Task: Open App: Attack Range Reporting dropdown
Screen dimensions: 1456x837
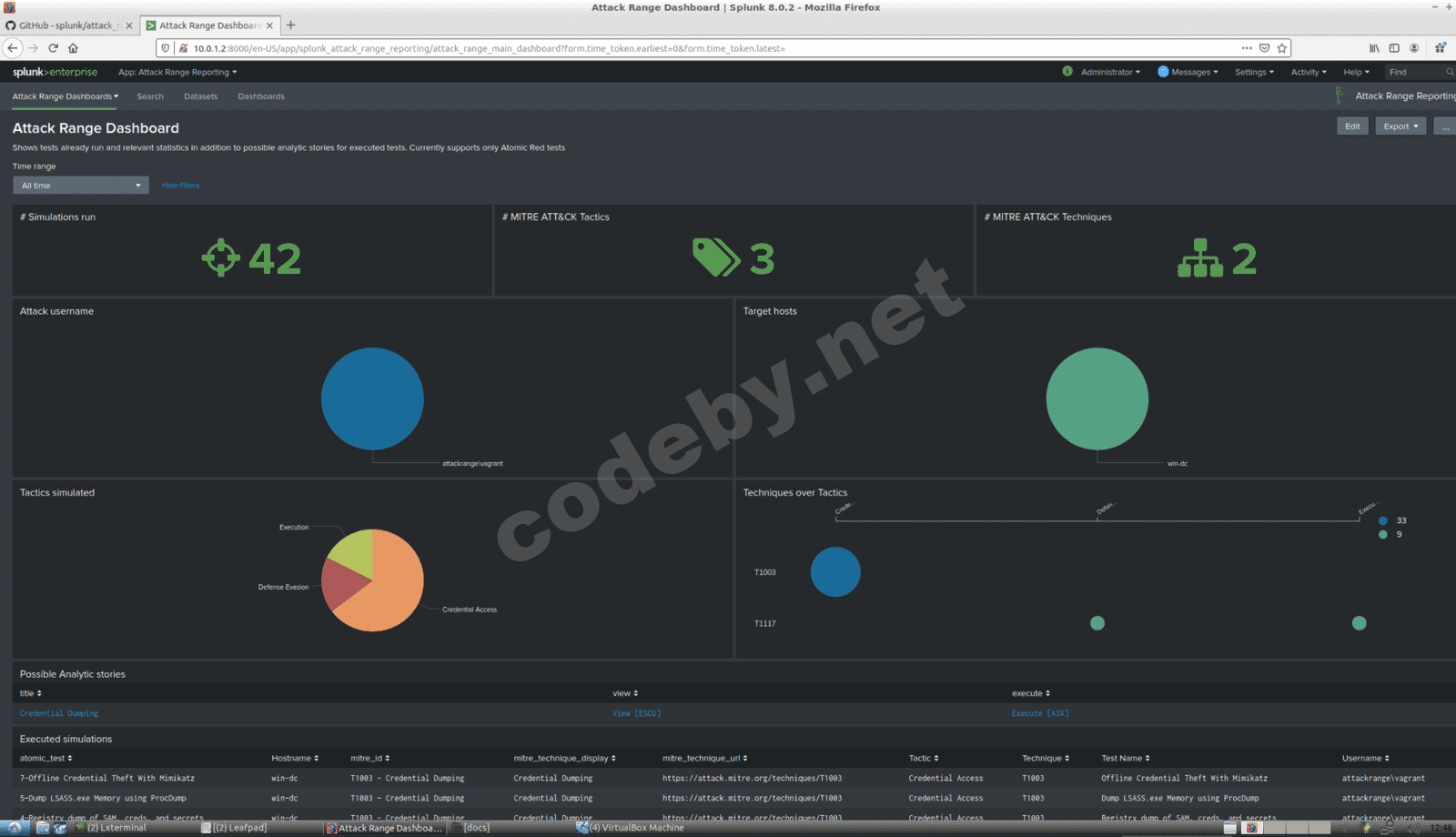Action: 177,72
